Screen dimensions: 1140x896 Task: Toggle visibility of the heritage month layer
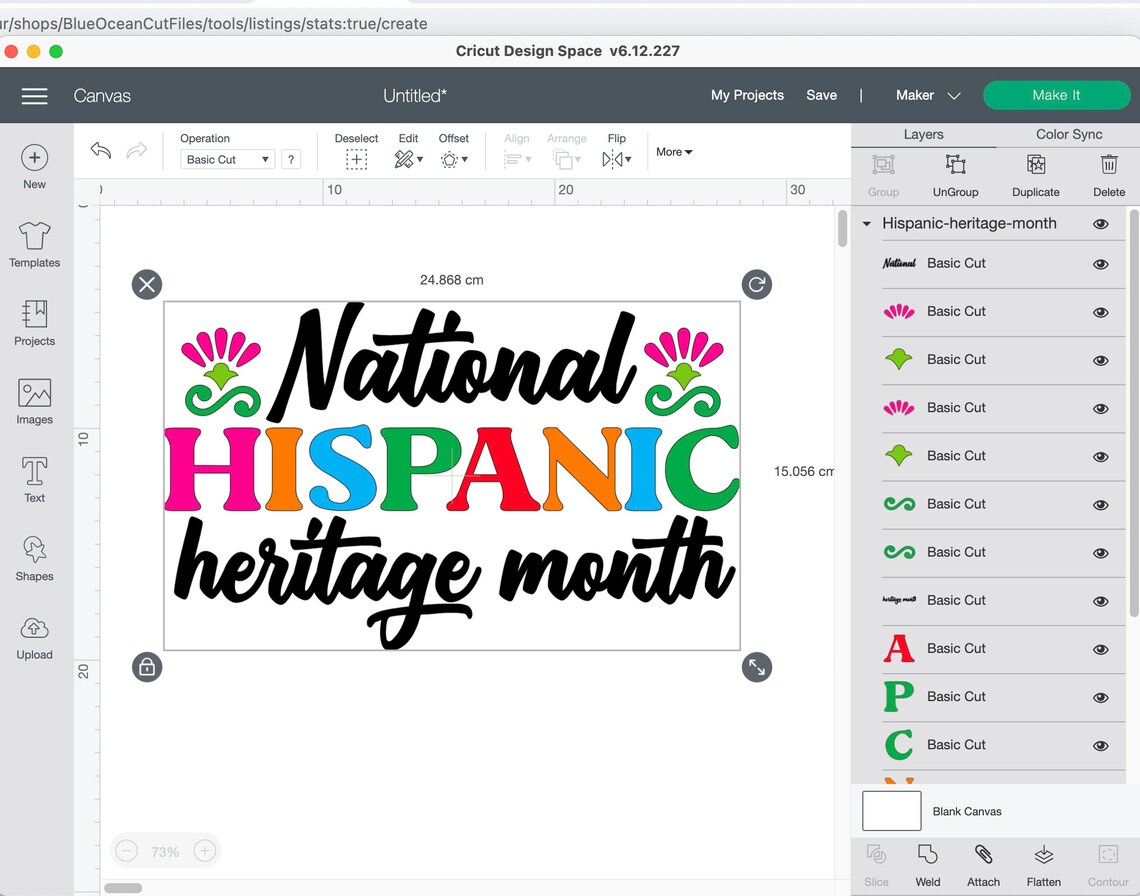click(1100, 601)
